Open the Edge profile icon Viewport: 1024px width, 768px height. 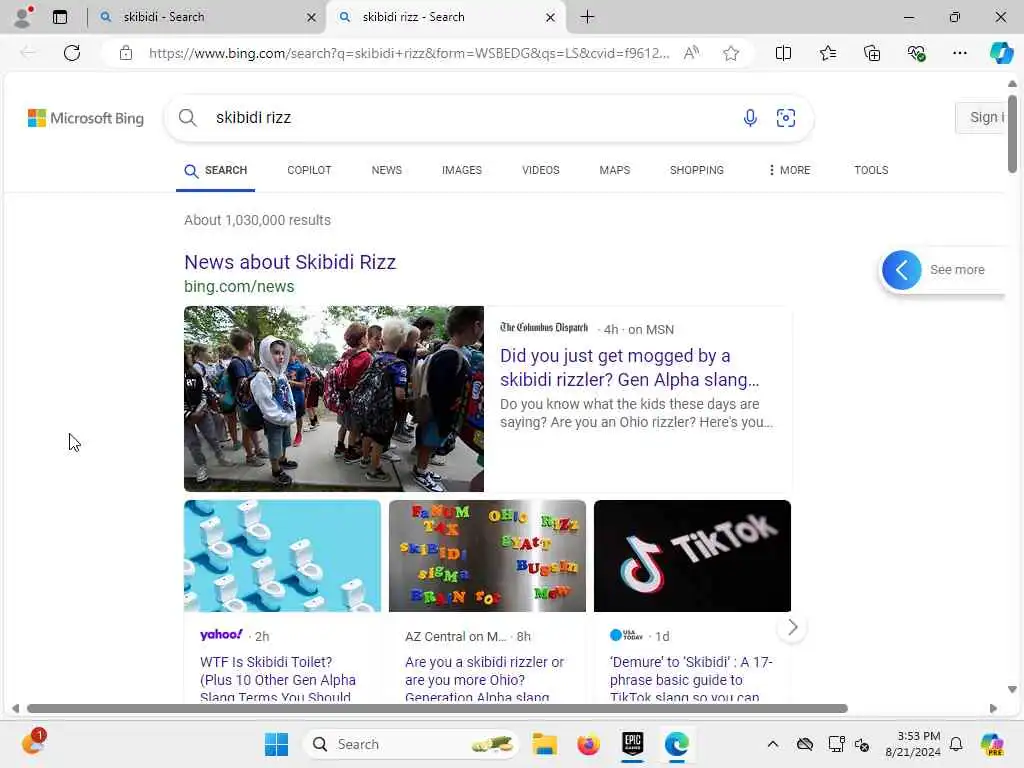click(23, 17)
